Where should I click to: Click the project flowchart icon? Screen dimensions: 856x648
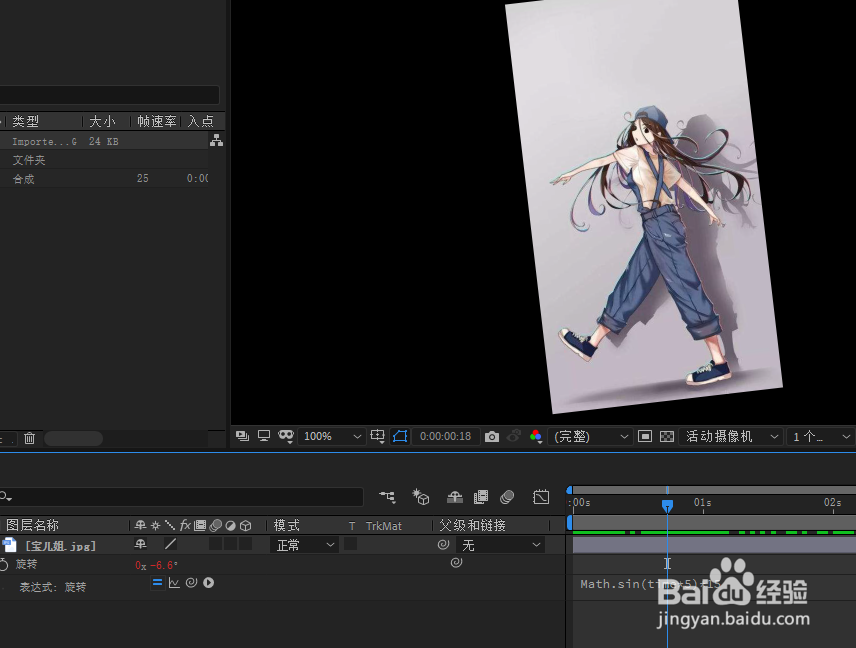216,140
